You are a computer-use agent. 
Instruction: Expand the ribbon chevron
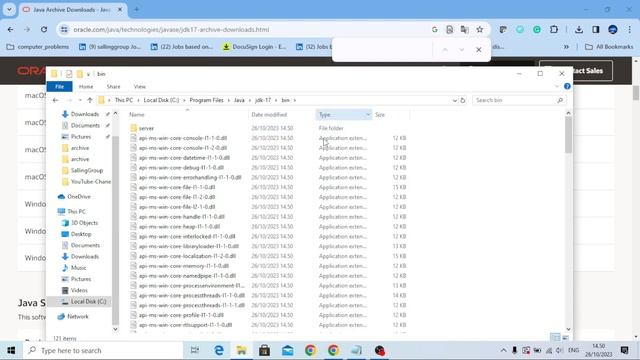557,87
